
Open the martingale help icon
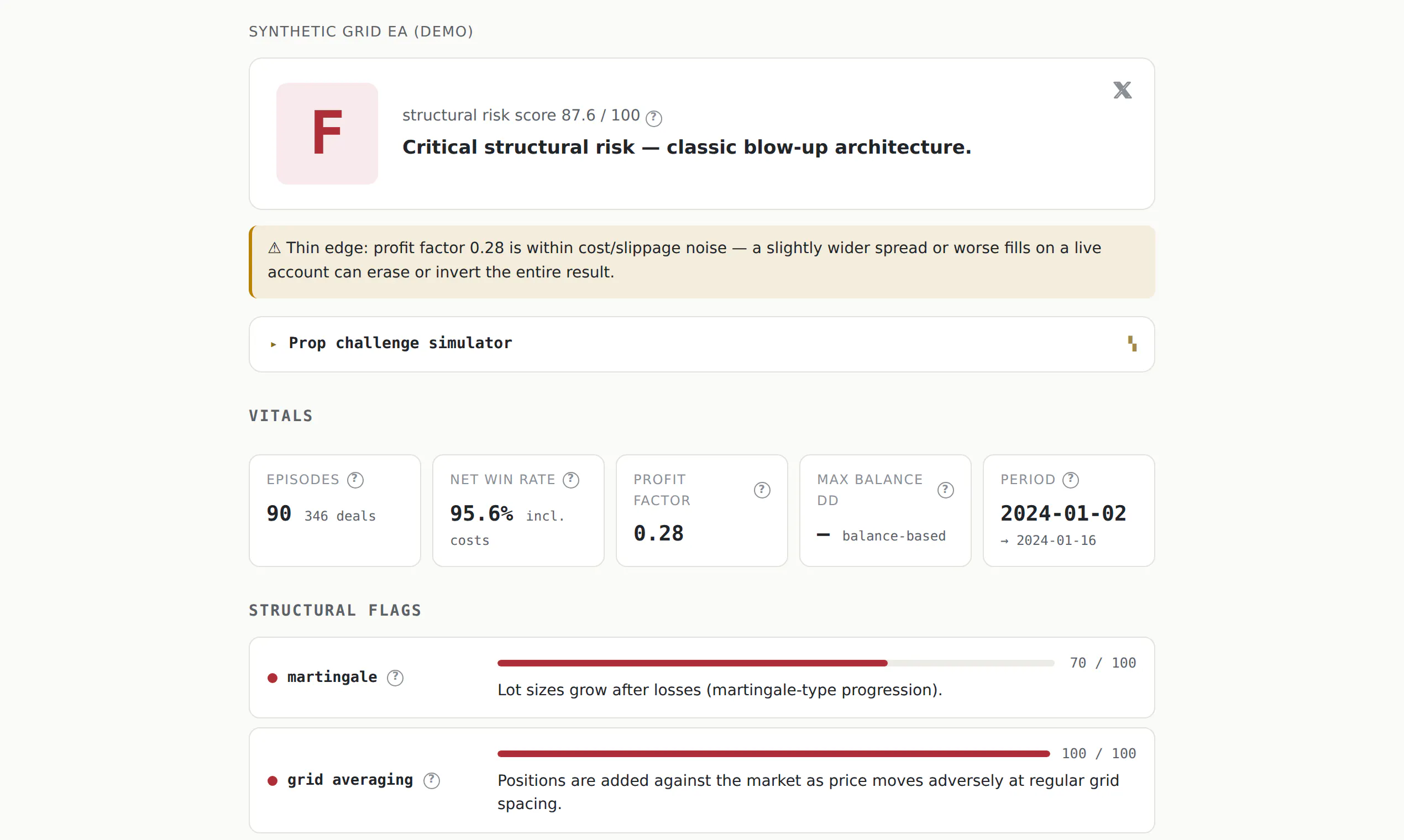395,678
